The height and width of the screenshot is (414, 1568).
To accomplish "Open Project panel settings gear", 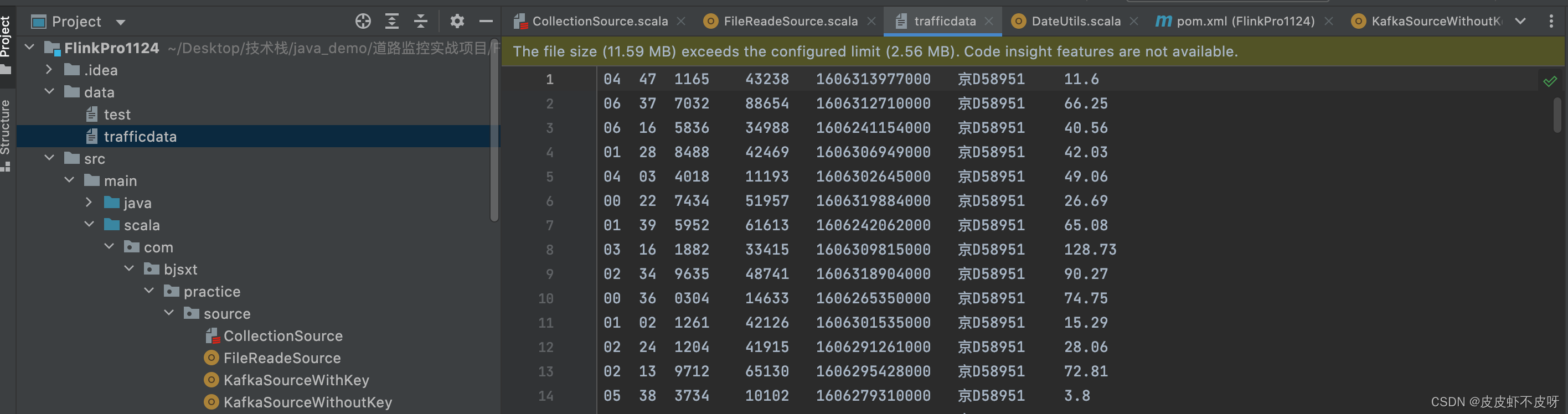I will [457, 21].
